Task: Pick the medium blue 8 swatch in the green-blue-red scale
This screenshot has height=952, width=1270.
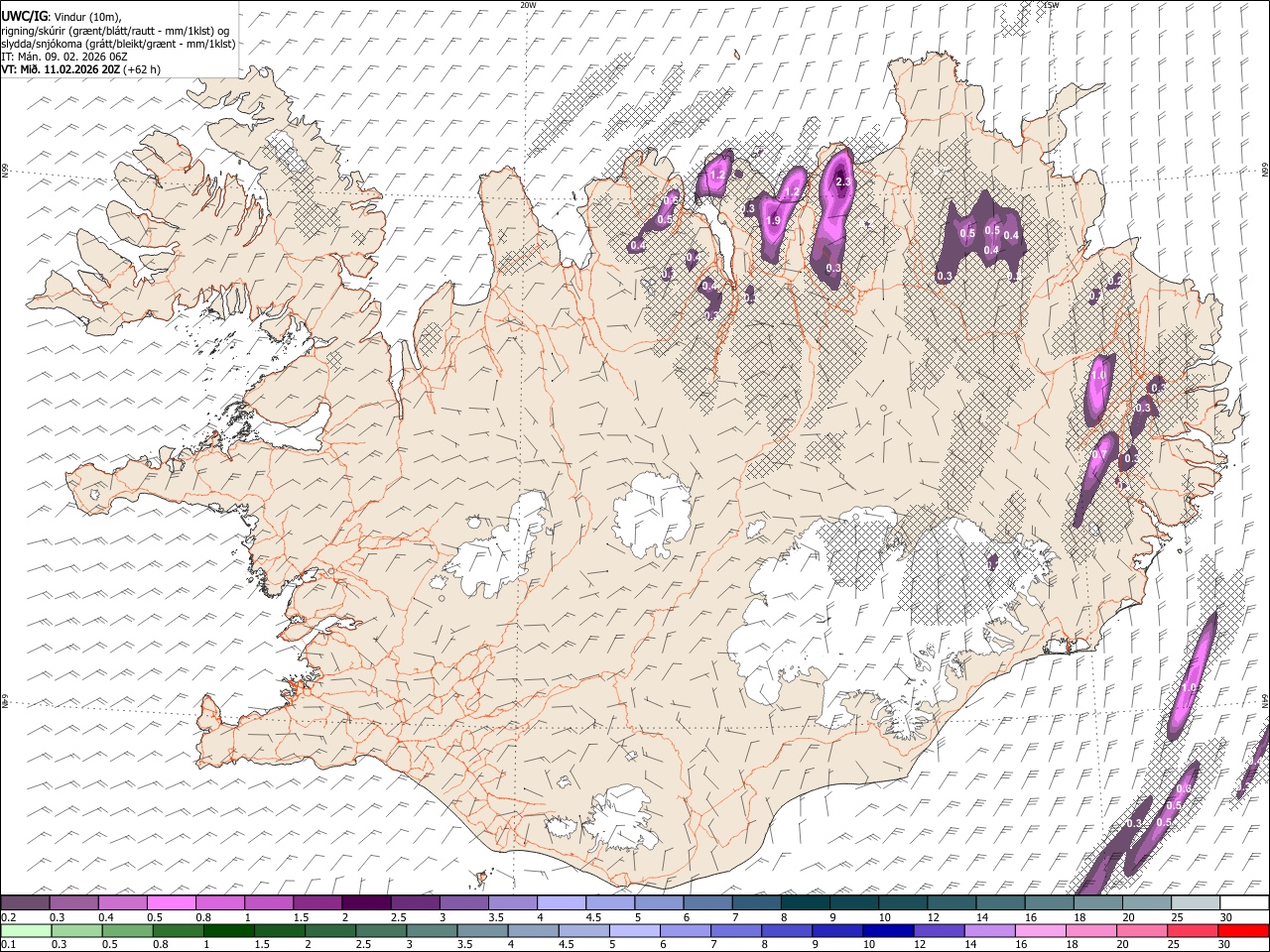Action: [786, 930]
